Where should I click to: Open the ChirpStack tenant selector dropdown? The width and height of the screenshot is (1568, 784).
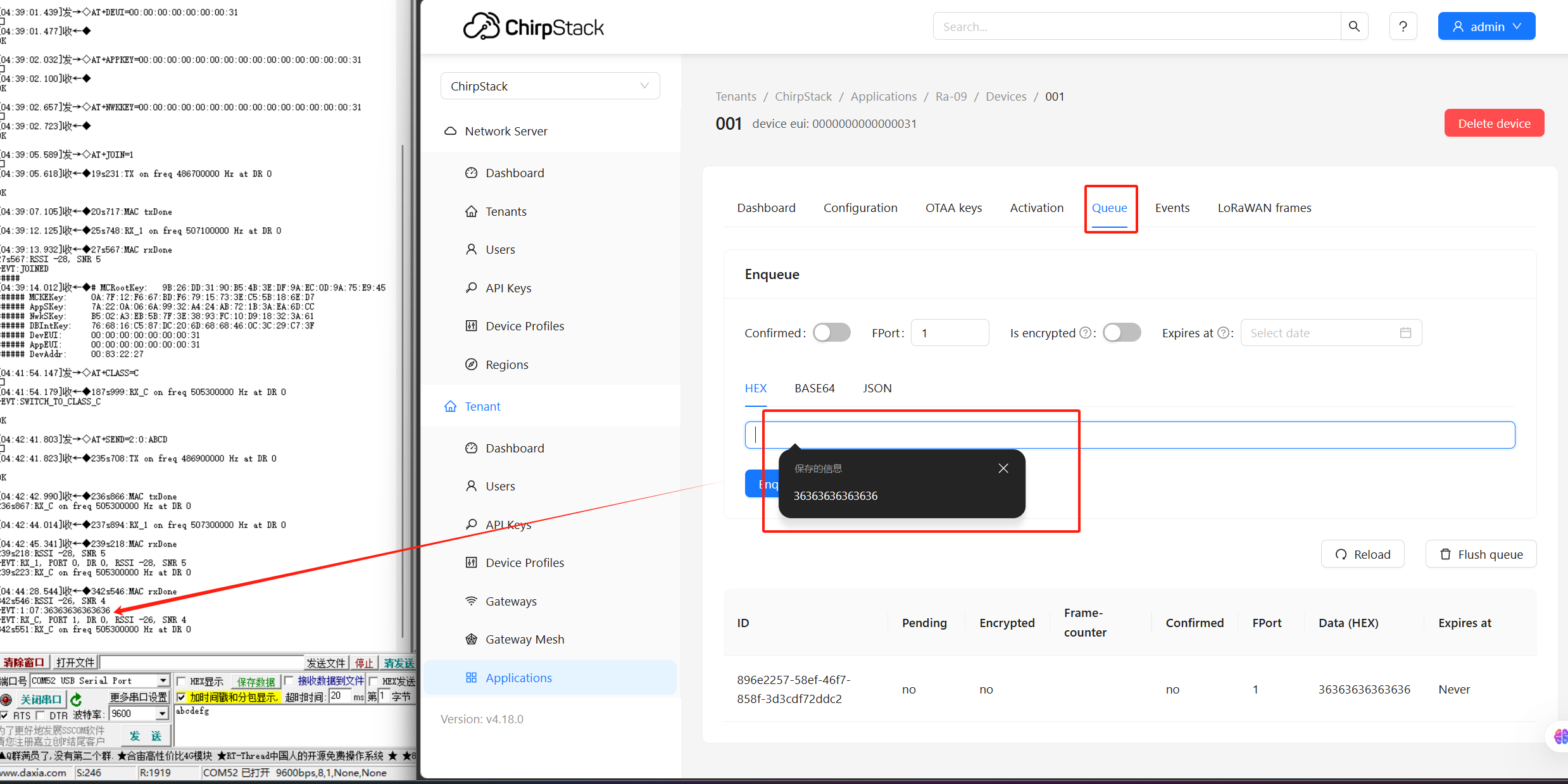550,86
